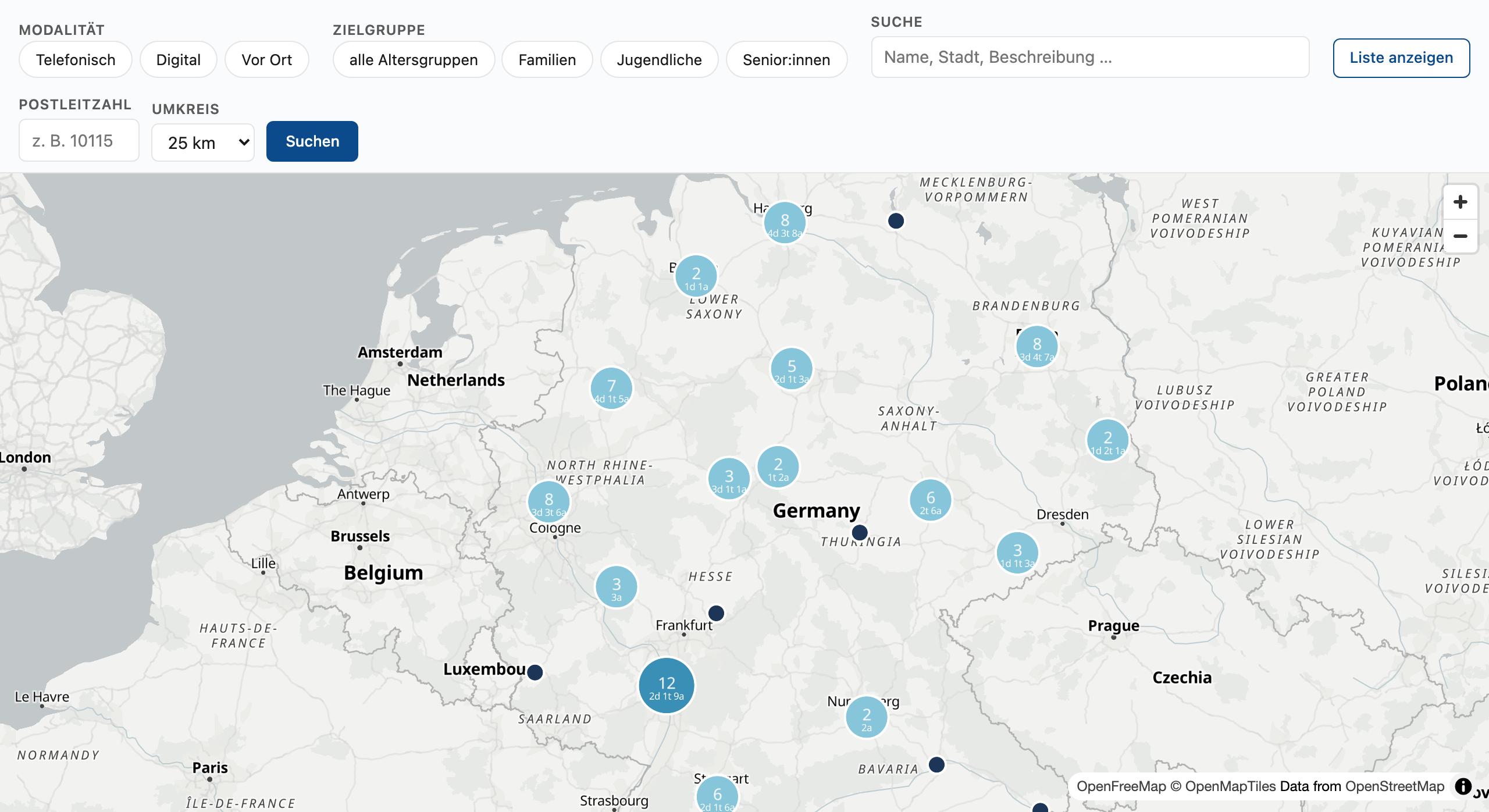Select the dark marker near Luxembourg
The width and height of the screenshot is (1489, 812).
pyautogui.click(x=535, y=672)
